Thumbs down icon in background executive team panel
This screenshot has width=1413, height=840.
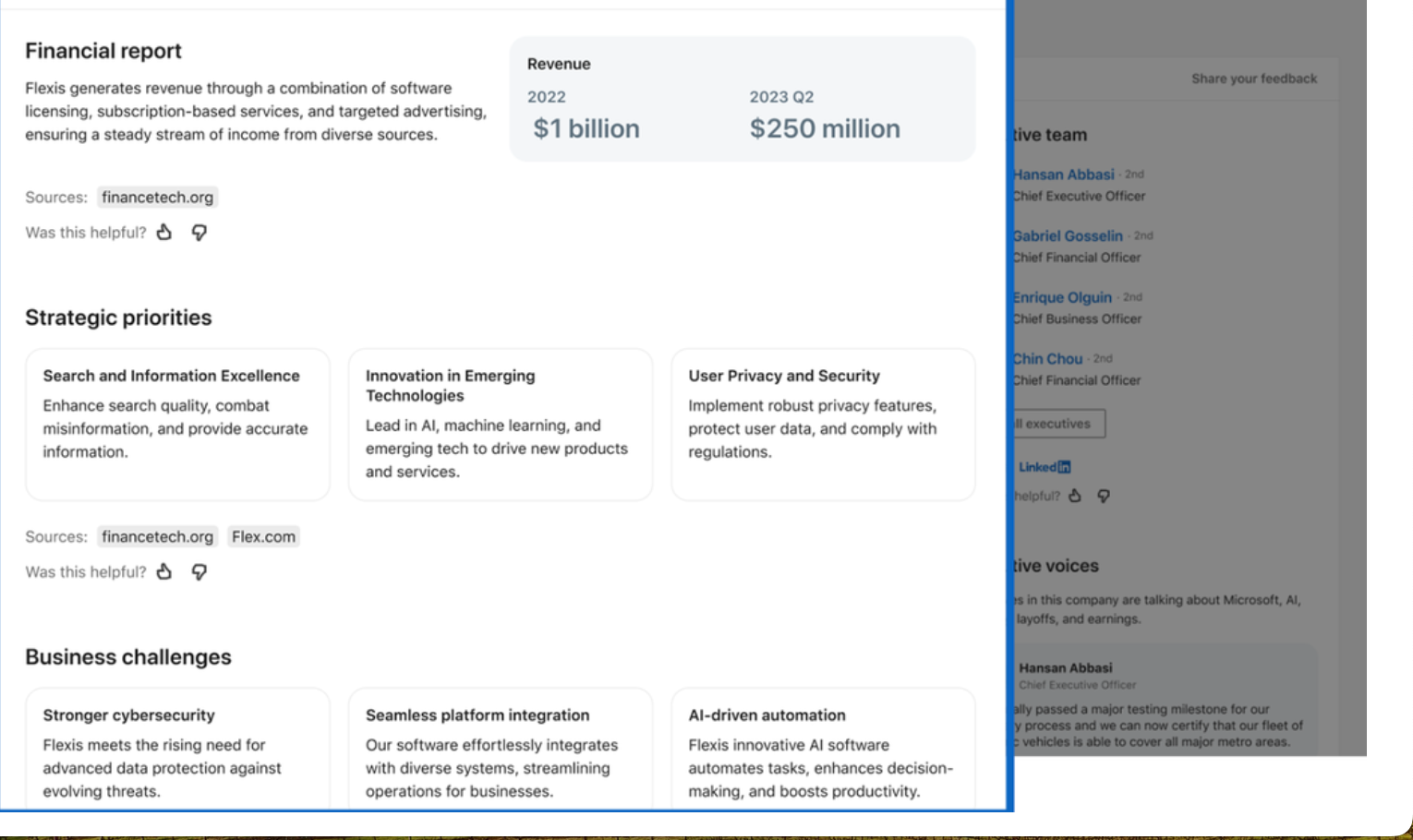tap(1104, 496)
